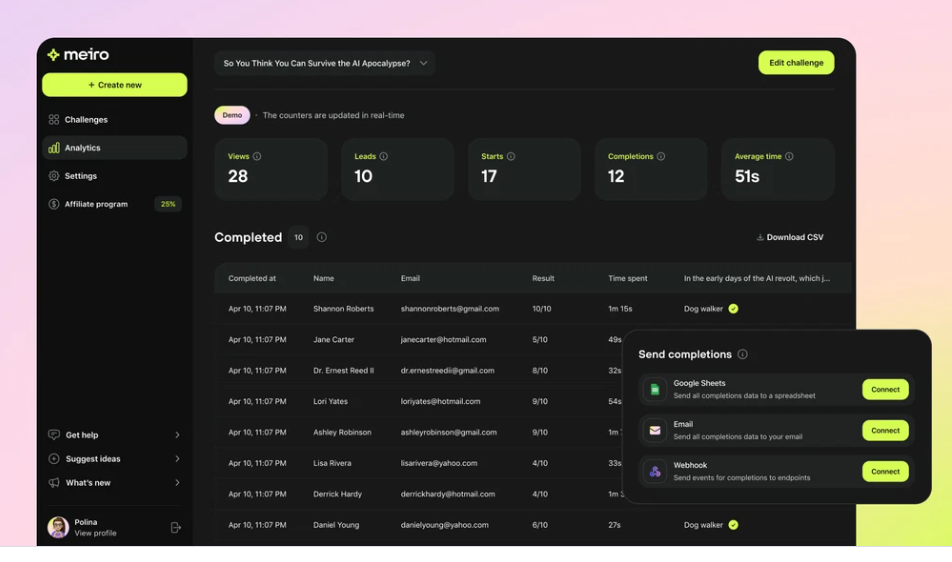Click the AI revolt question column header
The image size is (952, 562).
tap(757, 279)
